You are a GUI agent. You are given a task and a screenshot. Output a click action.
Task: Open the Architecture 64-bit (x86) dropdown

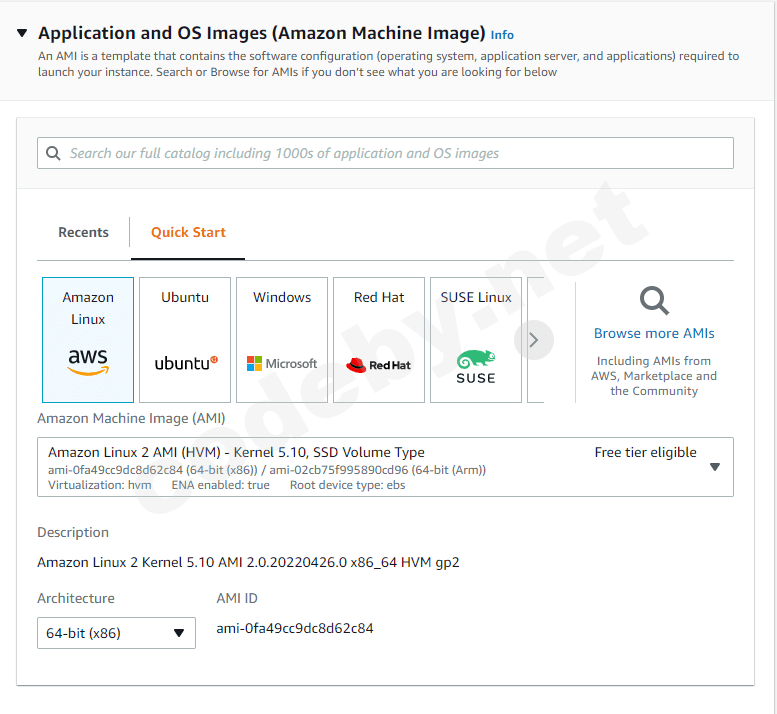[116, 633]
